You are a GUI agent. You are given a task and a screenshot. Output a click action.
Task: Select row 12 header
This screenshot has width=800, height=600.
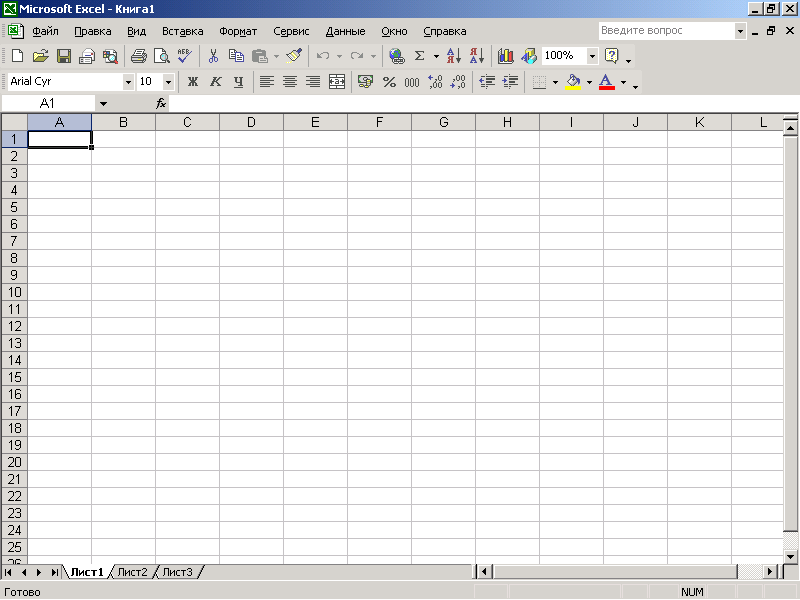pos(14,326)
